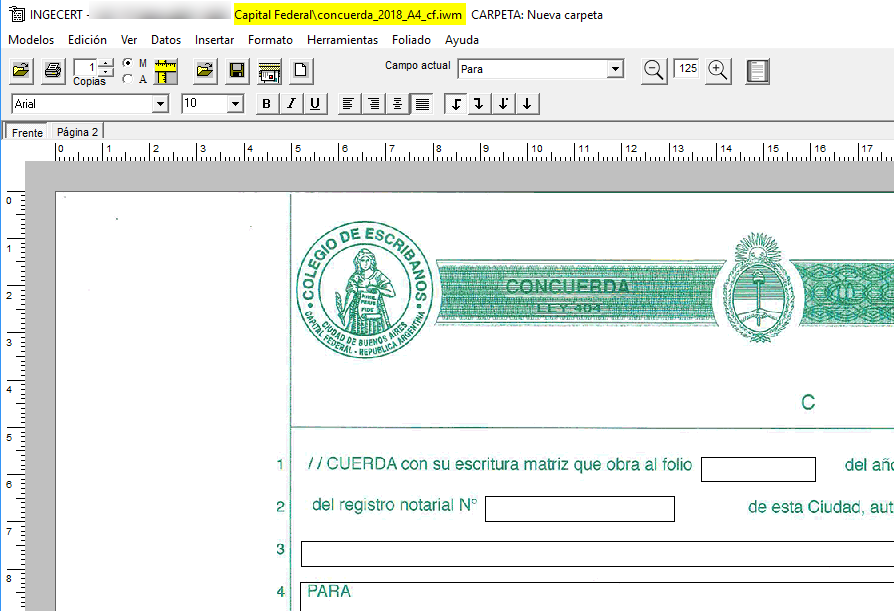Click the zoom value 125 field

tap(686, 68)
